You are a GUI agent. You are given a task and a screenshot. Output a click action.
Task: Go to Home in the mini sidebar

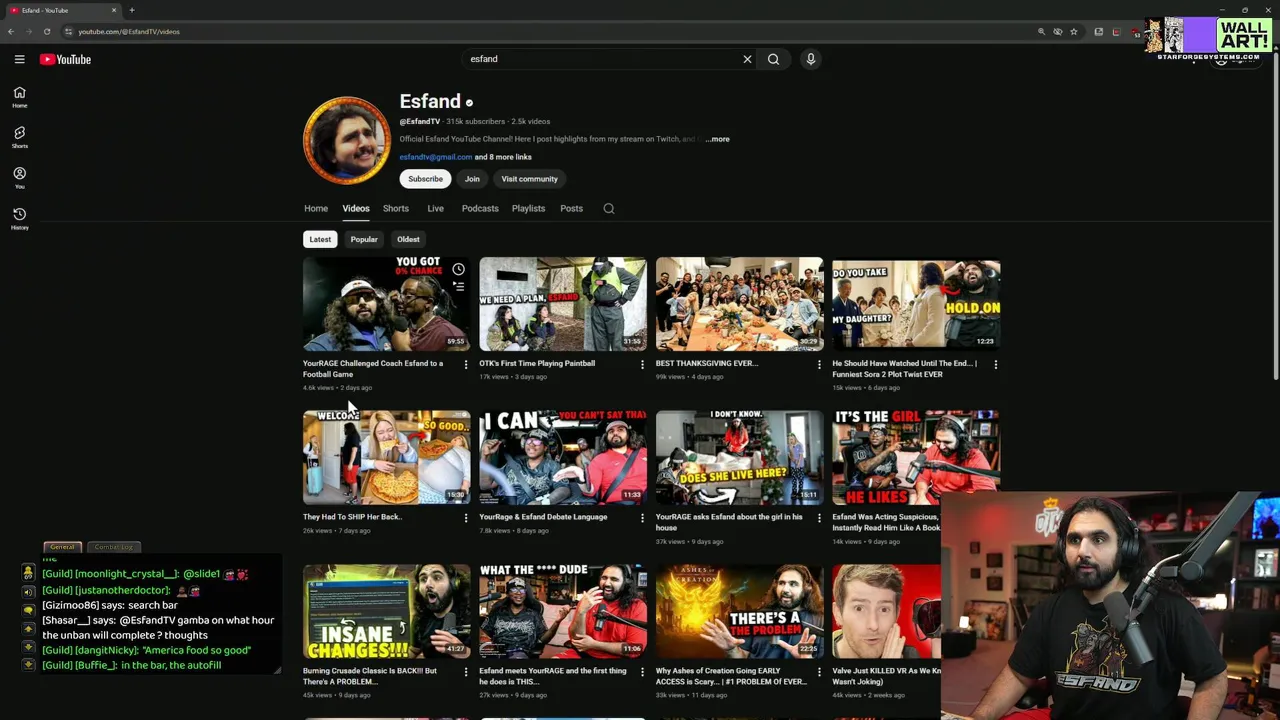click(19, 97)
